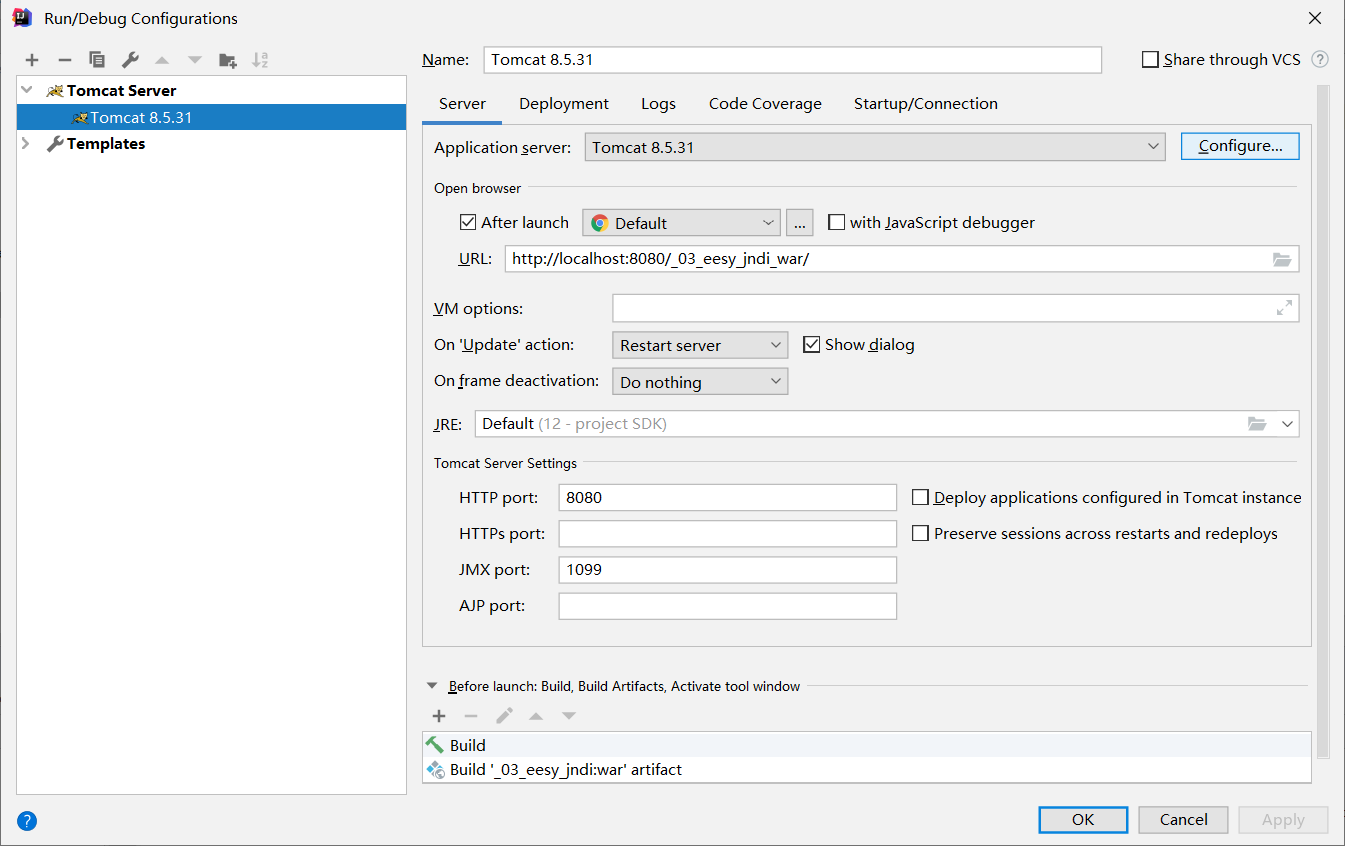This screenshot has height=846, width=1345.
Task: Open Application server dropdown
Action: [875, 147]
